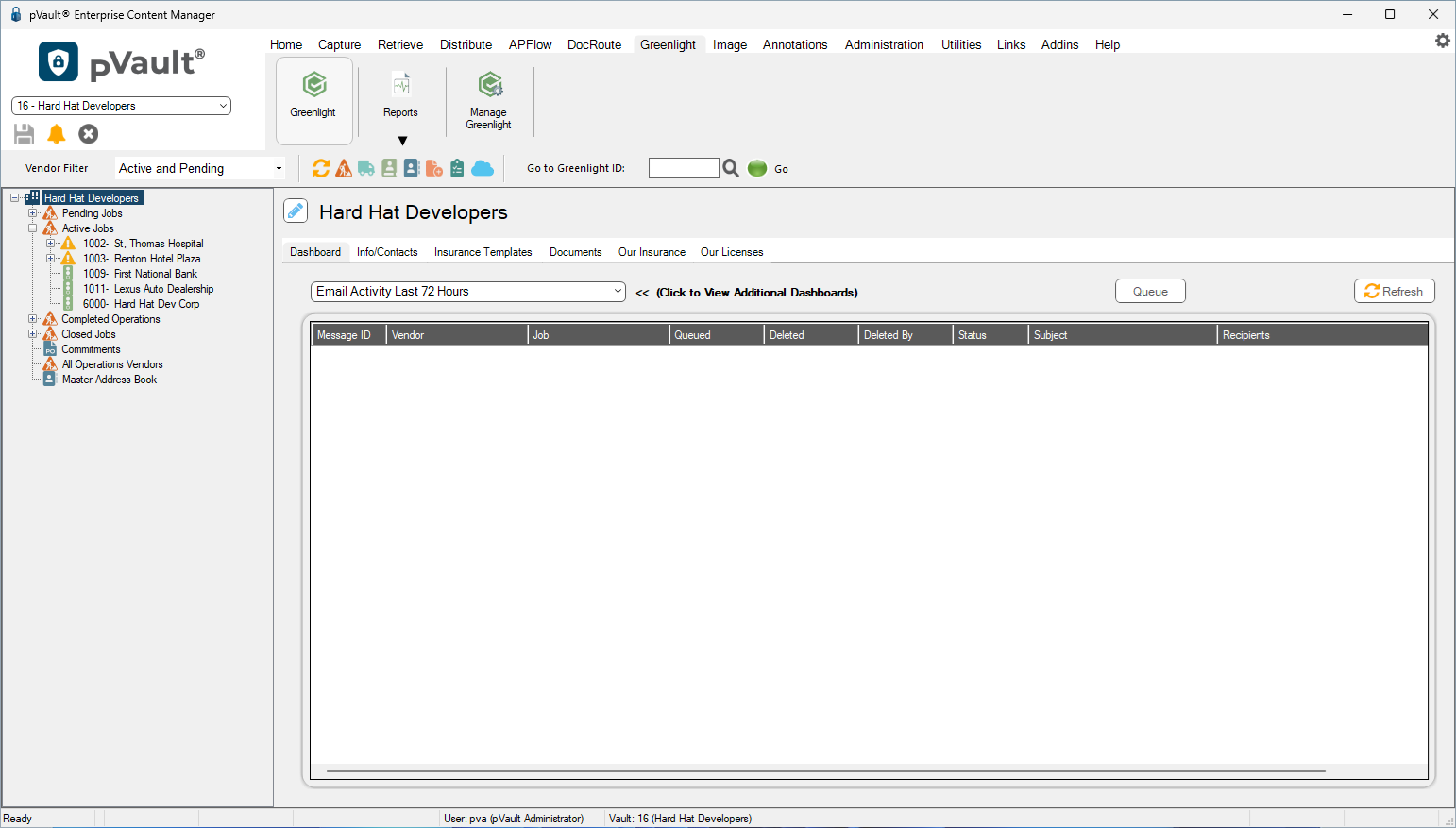Open the vault selector showing 16 - Hard Hat Developers
Image resolution: width=1456 pixels, height=828 pixels.
pos(121,106)
